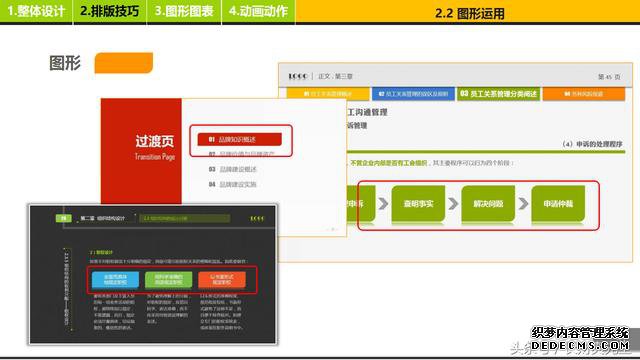This screenshot has height=360, width=640.
Task: Select the 3.图形图表 tab
Action: (x=184, y=11)
